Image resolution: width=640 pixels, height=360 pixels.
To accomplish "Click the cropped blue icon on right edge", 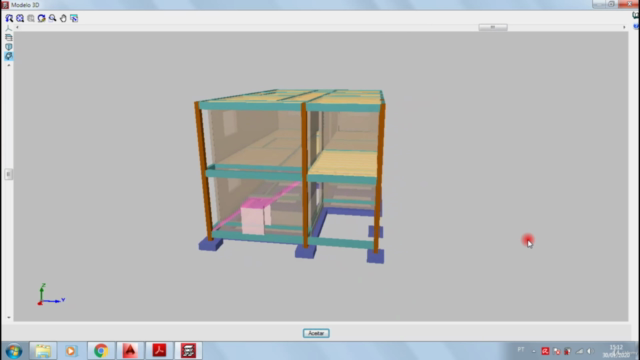I will click(x=636, y=27).
